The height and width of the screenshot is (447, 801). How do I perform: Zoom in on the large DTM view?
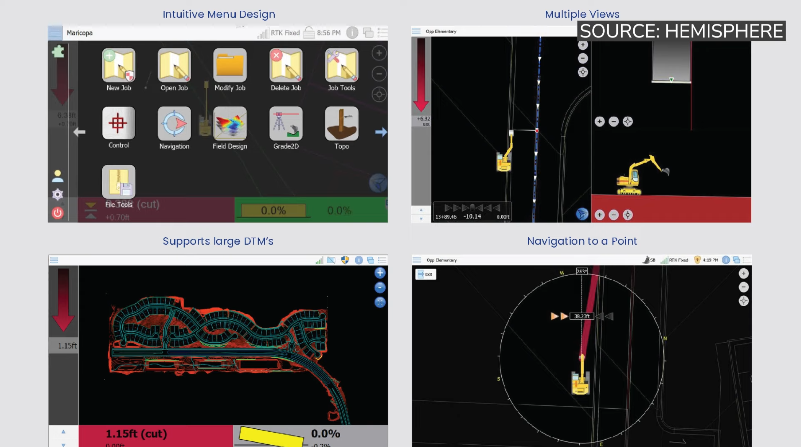(379, 273)
